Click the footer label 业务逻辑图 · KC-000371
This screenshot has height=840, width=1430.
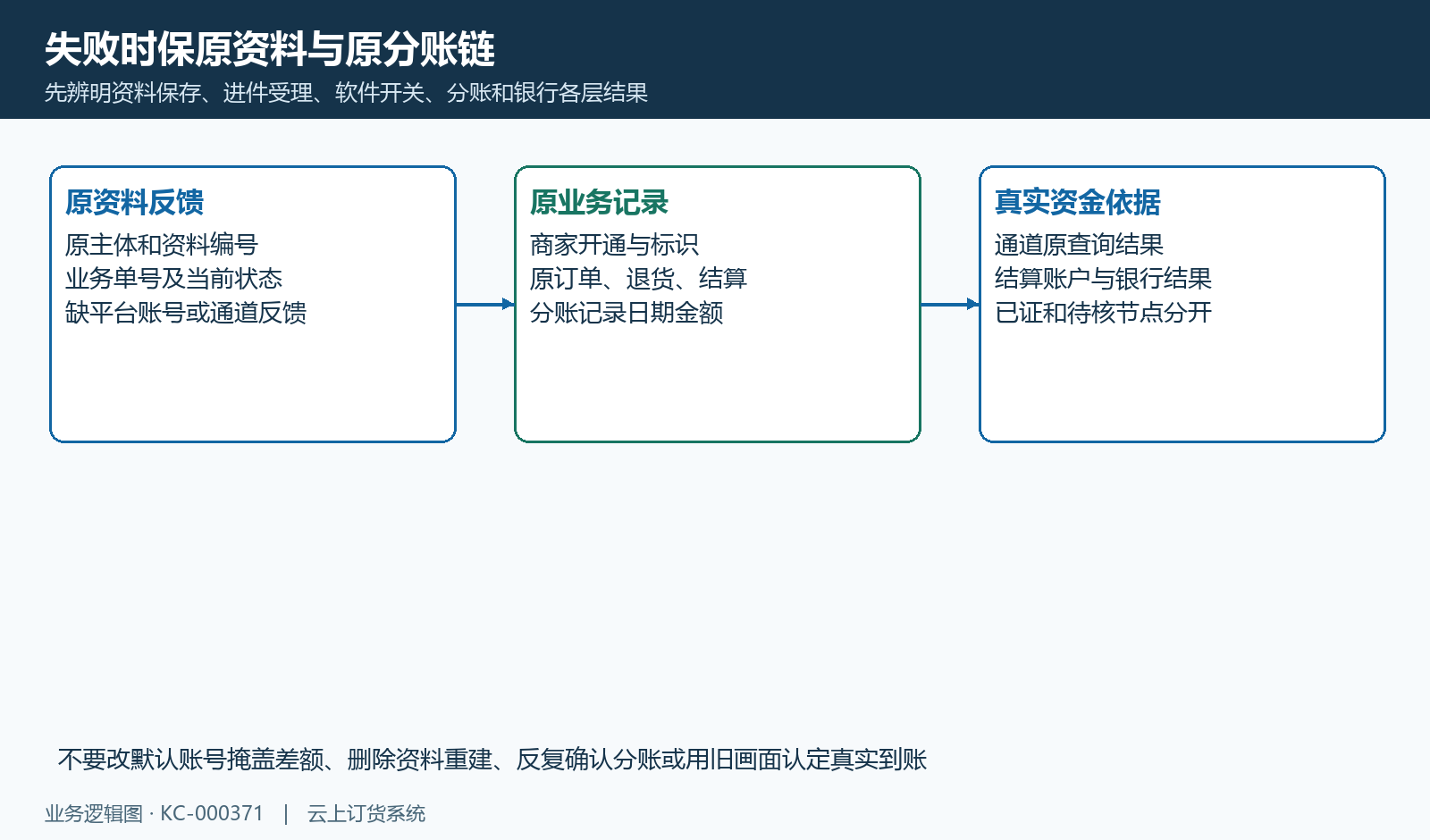pos(155,813)
